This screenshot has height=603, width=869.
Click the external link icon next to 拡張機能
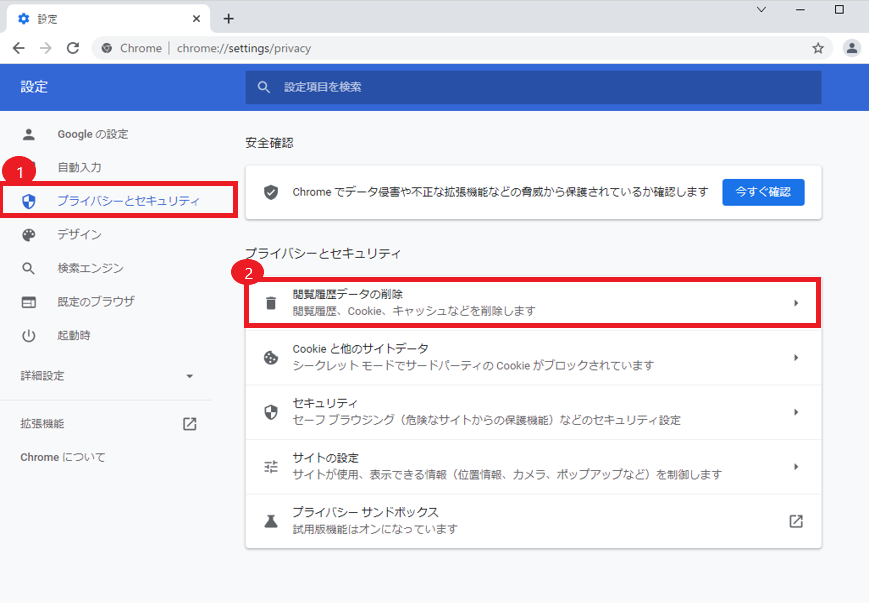point(190,424)
